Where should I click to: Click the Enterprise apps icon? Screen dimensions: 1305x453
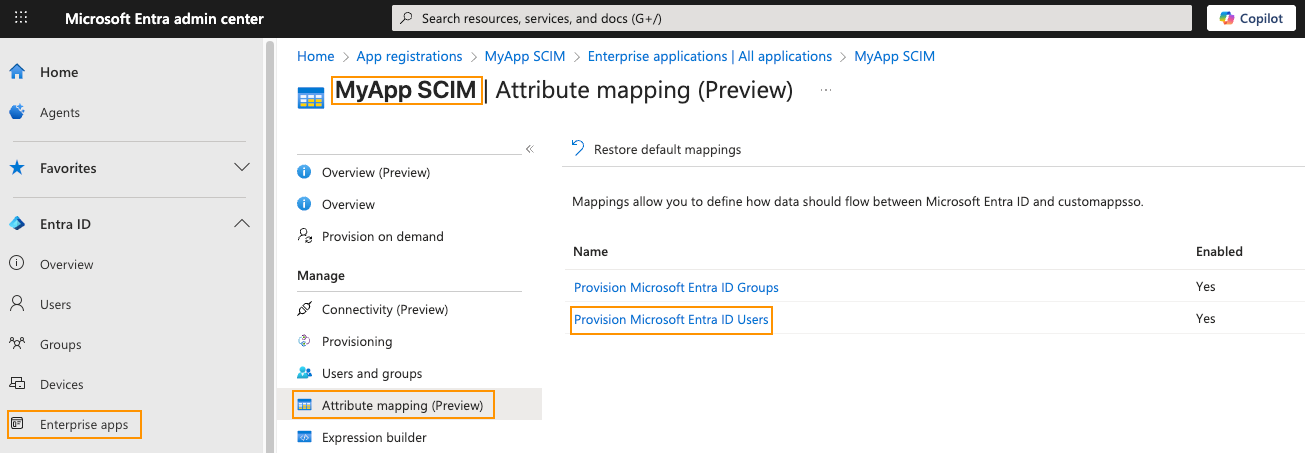17,424
